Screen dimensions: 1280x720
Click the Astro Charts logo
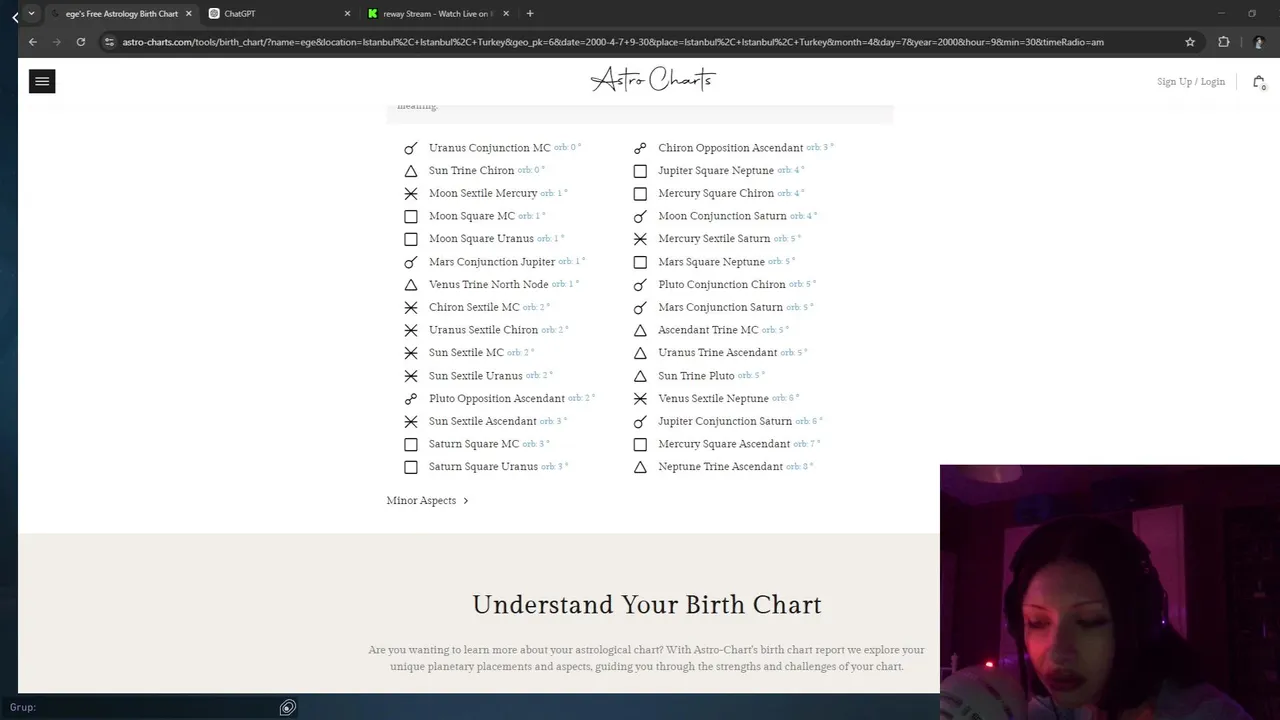(x=653, y=80)
